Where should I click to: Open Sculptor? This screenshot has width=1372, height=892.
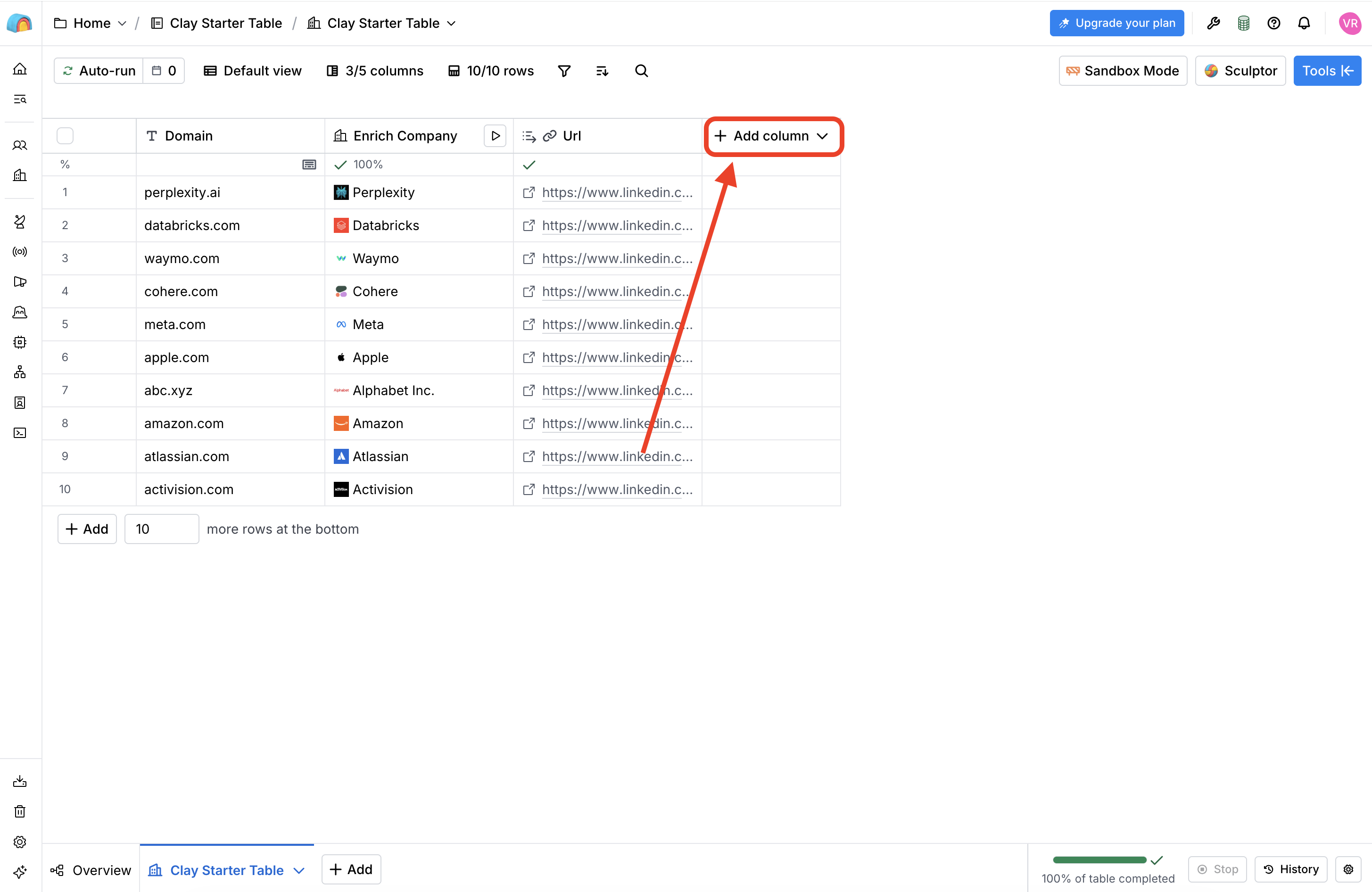1240,71
